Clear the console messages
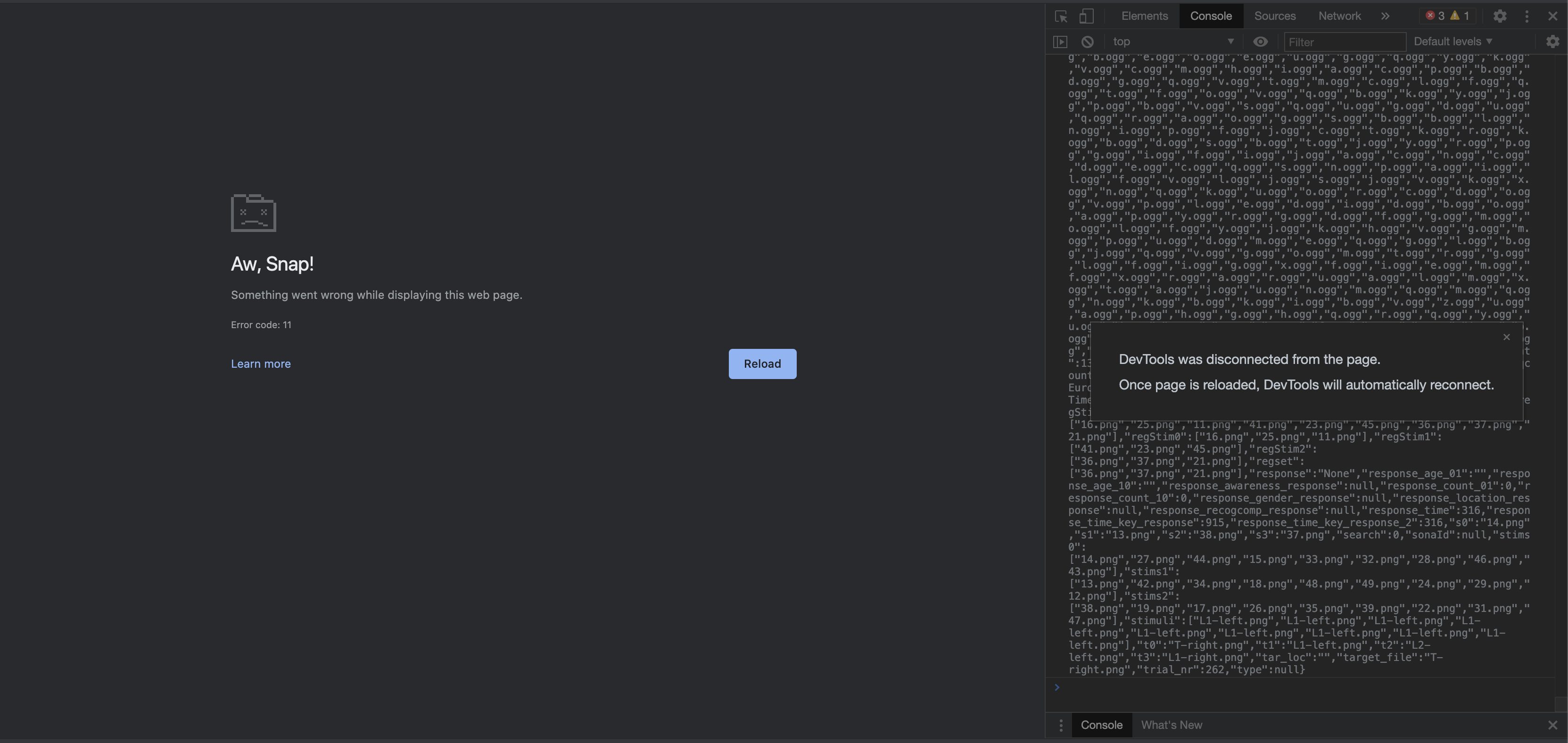The image size is (1568, 743). pos(1088,41)
